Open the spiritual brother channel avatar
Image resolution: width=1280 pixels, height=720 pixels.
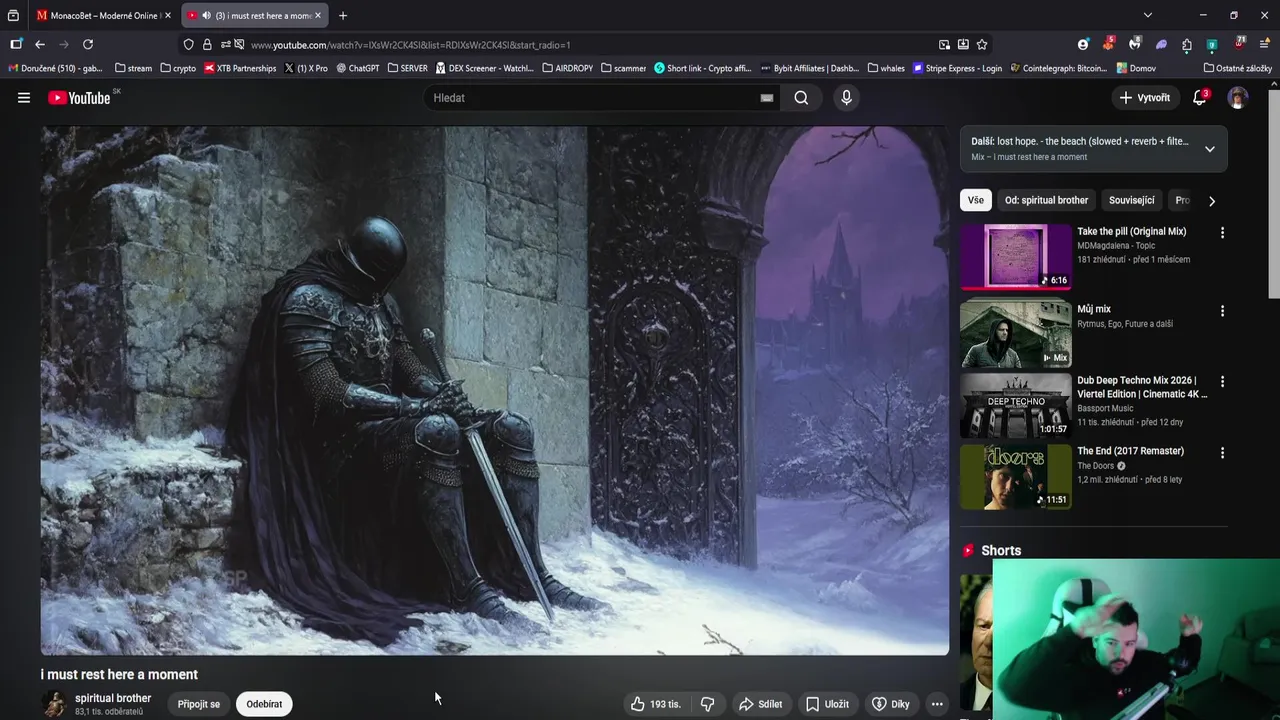click(54, 704)
